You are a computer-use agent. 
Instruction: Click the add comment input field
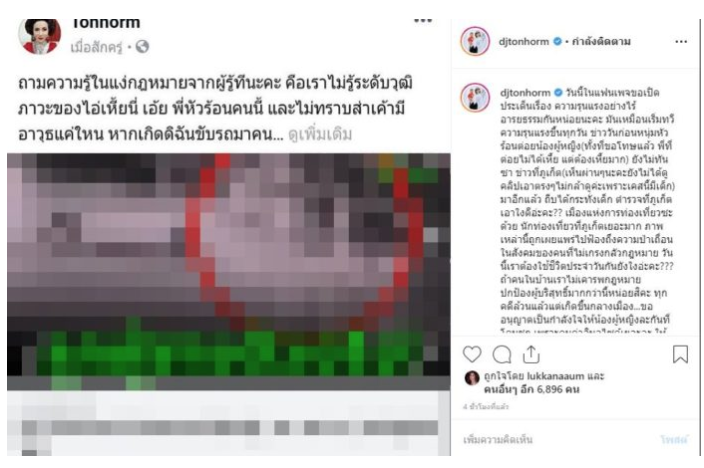pos(557,440)
